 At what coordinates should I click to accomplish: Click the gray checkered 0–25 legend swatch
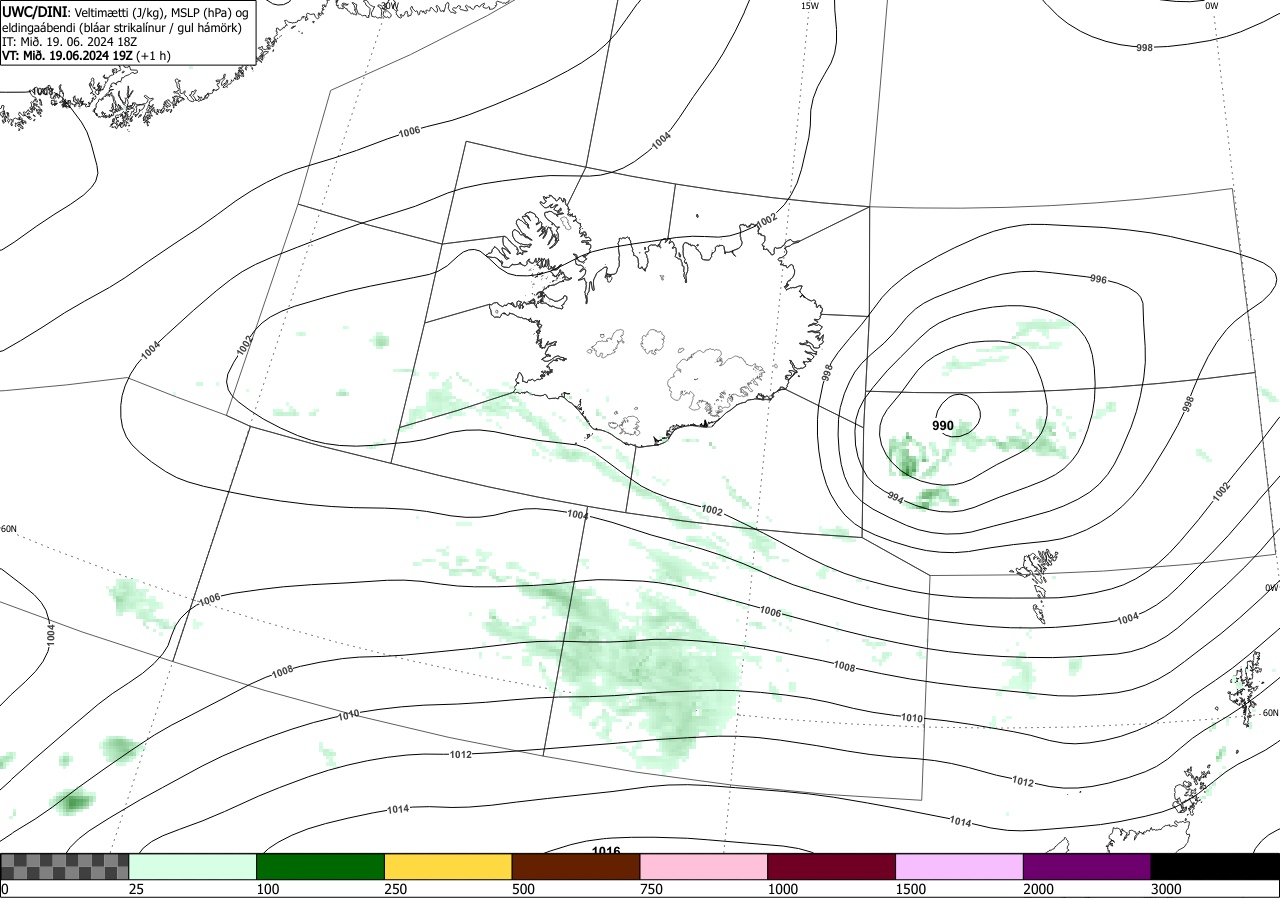click(x=65, y=866)
